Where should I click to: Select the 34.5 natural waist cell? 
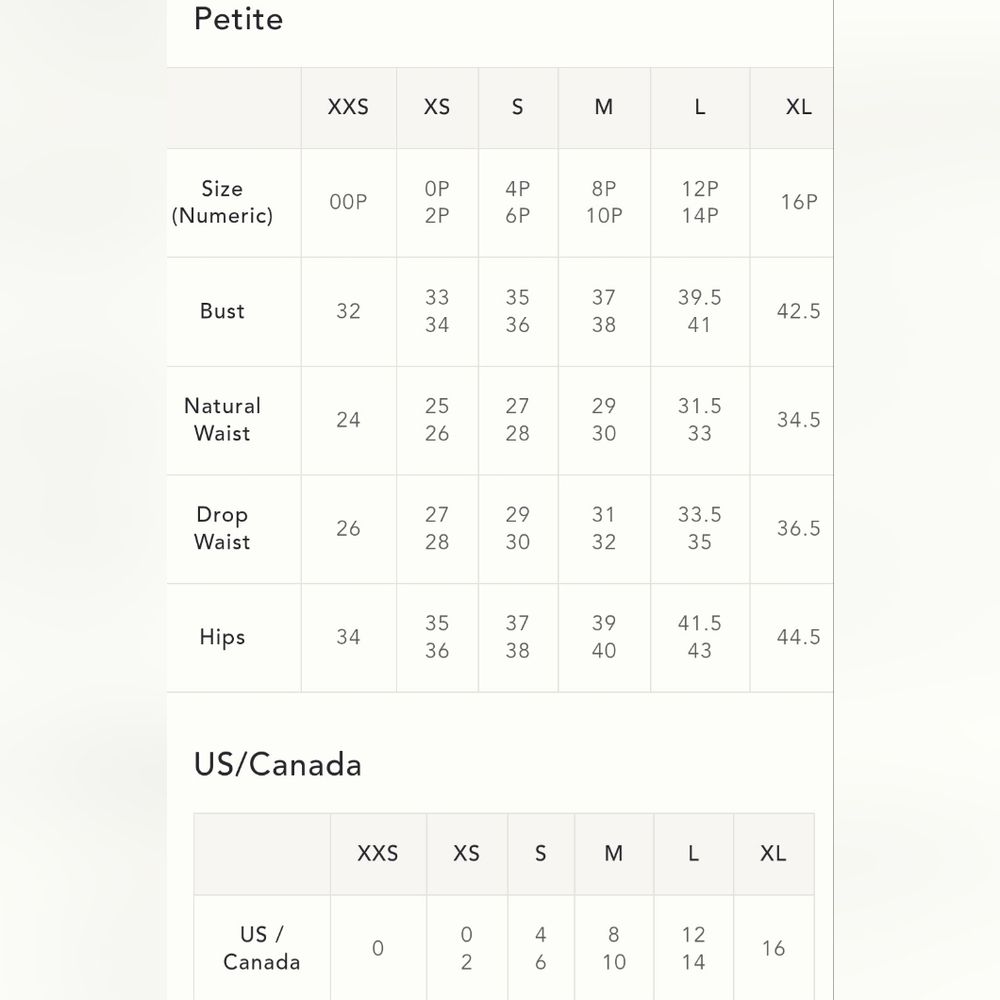(798, 420)
